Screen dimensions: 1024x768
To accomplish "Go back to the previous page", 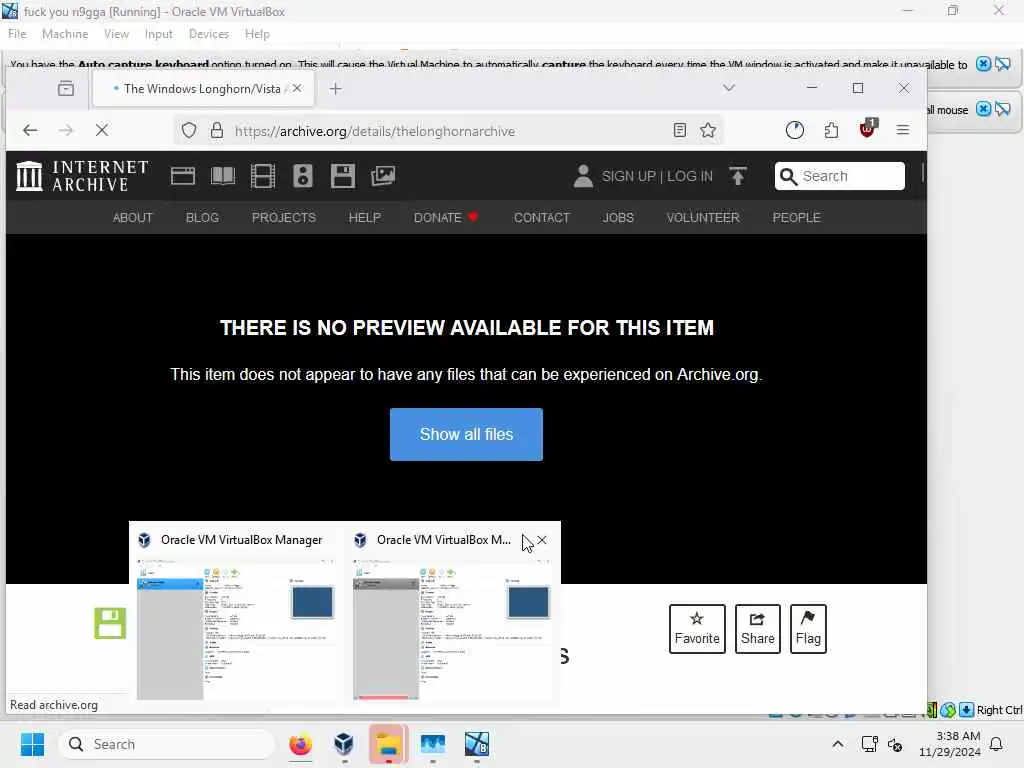I will click(x=30, y=131).
